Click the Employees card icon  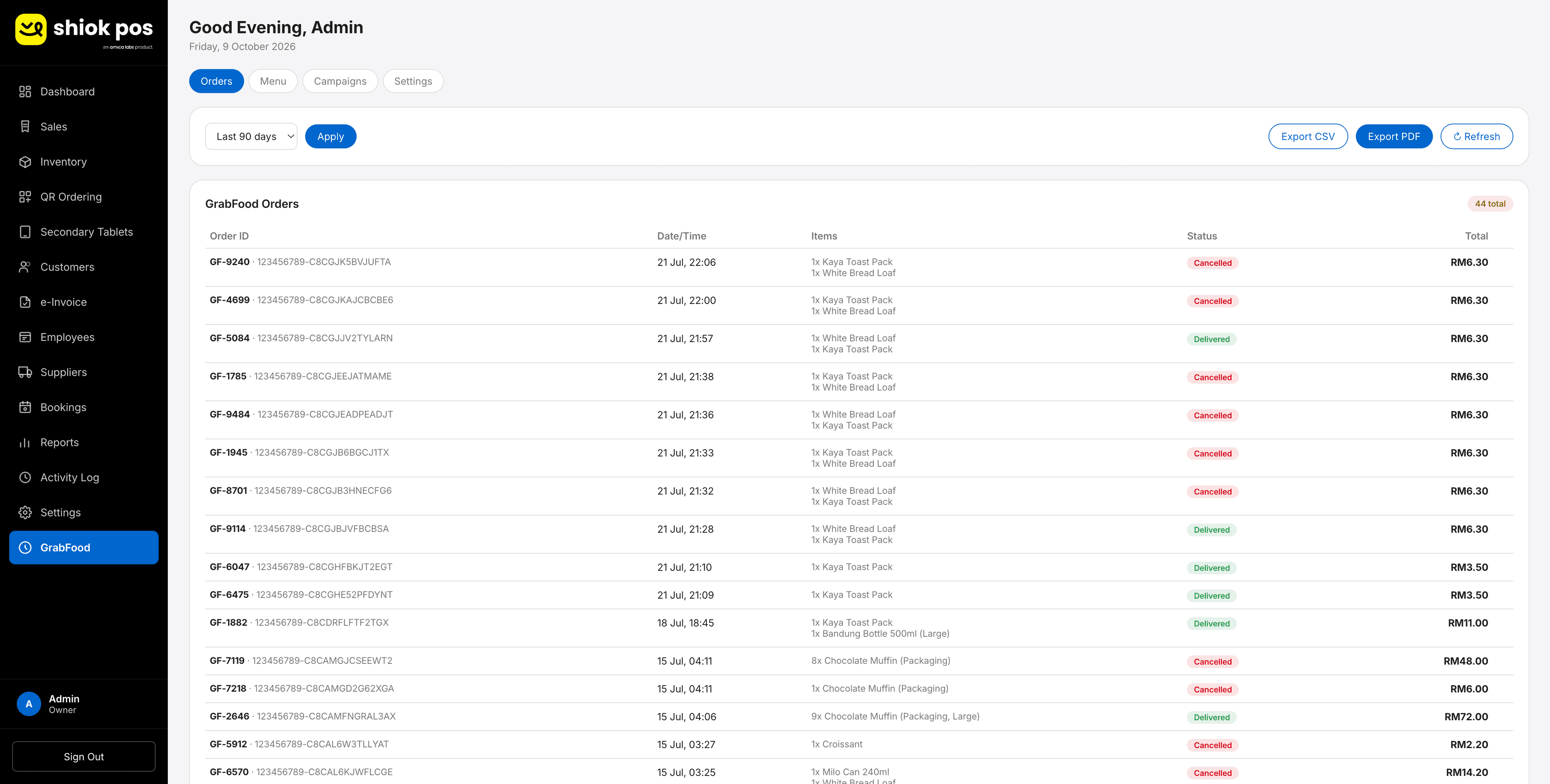pos(25,337)
